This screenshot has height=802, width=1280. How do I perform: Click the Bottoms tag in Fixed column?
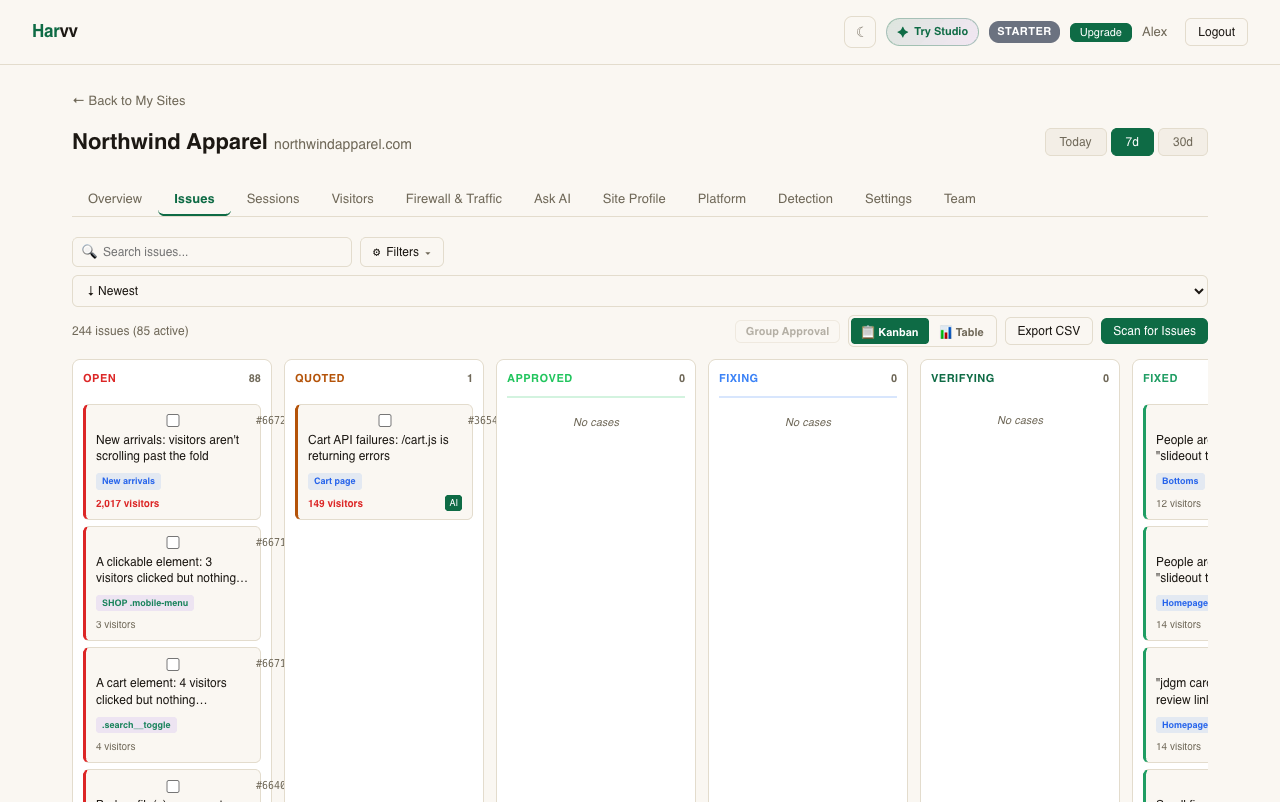point(1180,481)
